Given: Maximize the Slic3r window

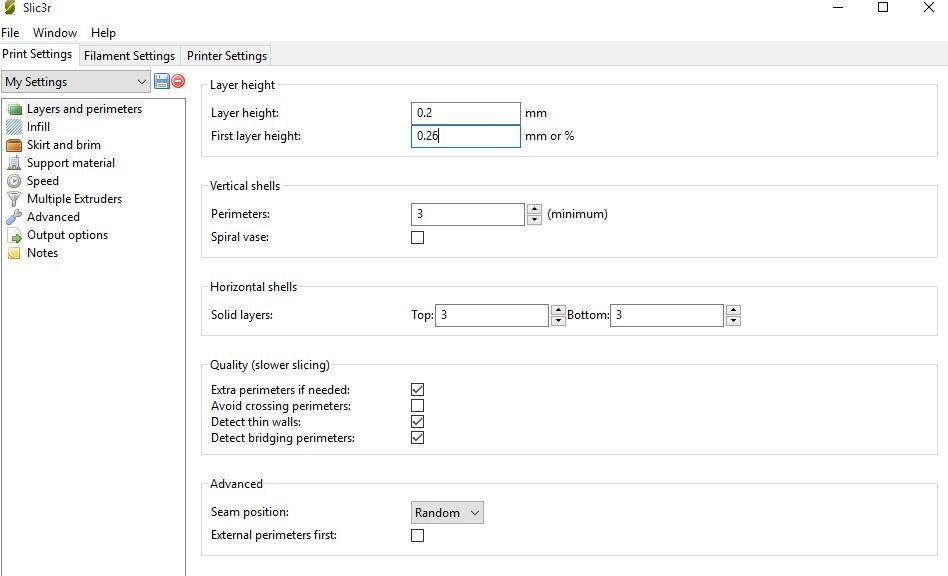Looking at the screenshot, I should pos(883,8).
